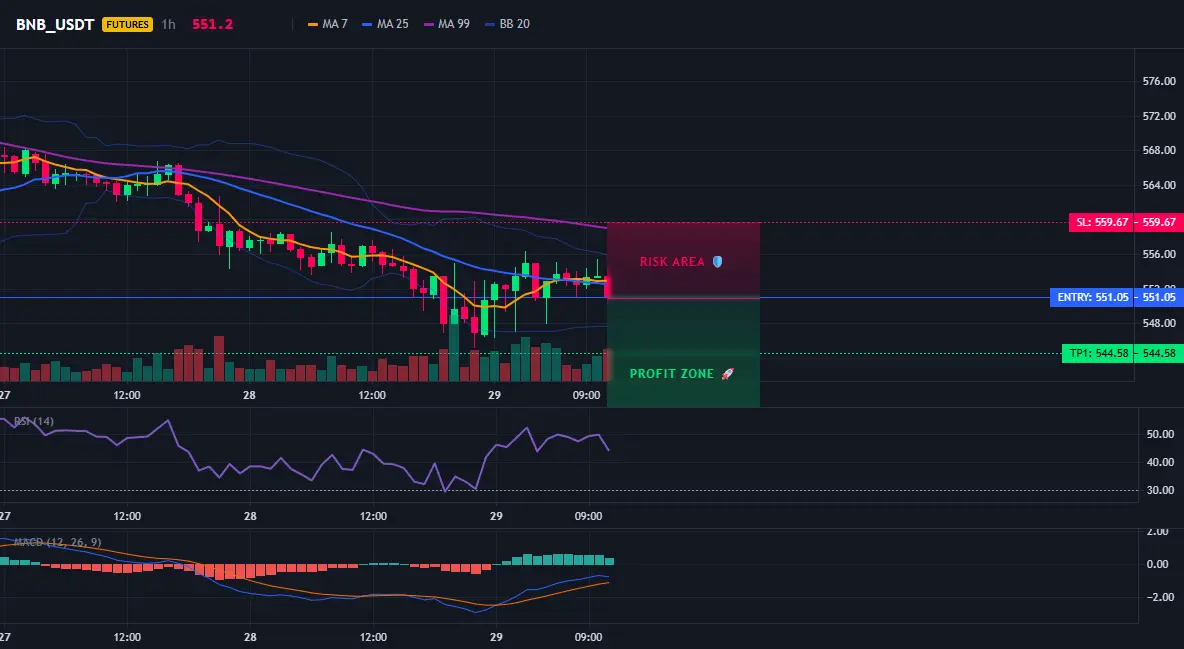Click 548.00 on the price axis
Viewport: 1184px width, 649px height.
(x=1159, y=323)
